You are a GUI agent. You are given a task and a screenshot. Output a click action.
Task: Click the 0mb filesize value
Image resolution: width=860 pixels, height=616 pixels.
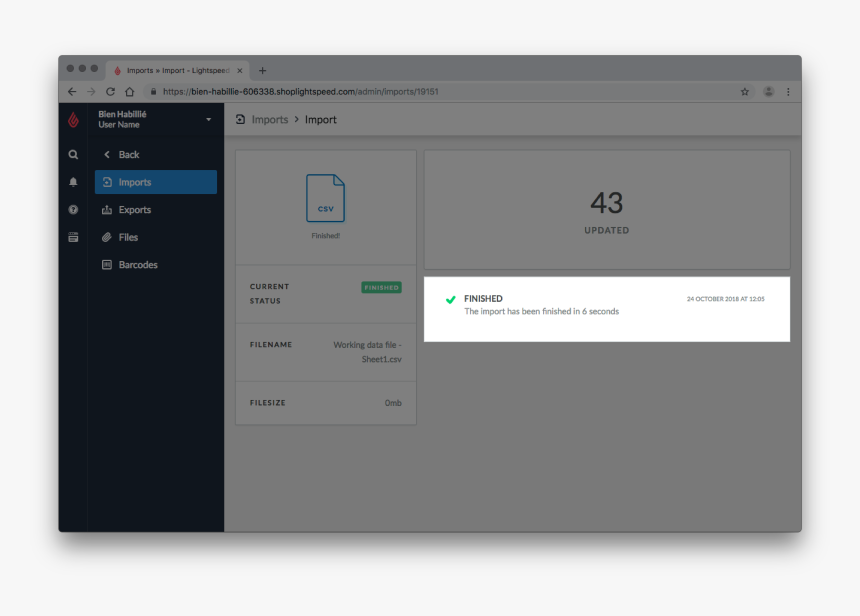click(393, 403)
